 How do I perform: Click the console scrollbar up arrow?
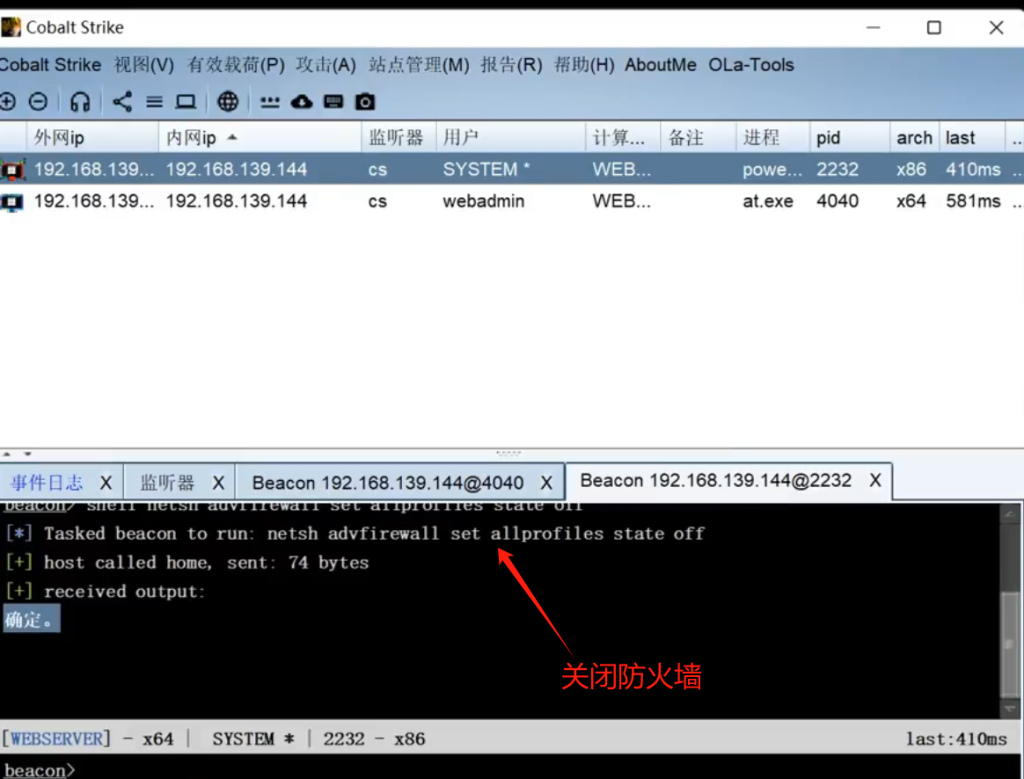coord(1010,514)
